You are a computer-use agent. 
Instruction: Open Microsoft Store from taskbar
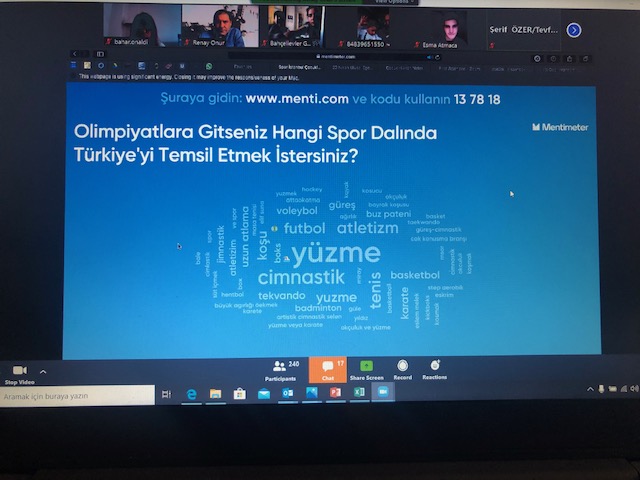point(240,393)
